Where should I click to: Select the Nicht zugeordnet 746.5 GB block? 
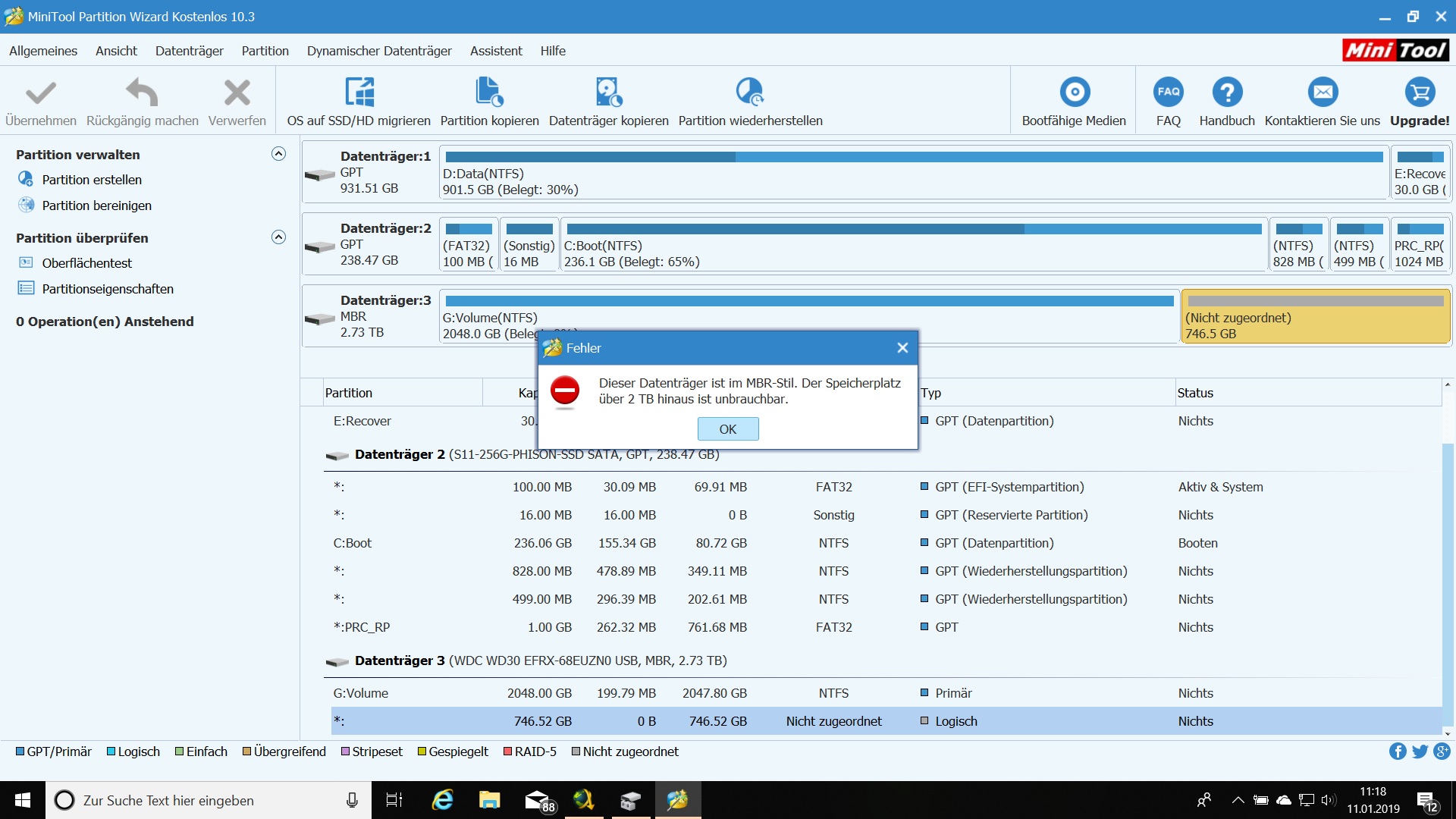[x=1315, y=317]
